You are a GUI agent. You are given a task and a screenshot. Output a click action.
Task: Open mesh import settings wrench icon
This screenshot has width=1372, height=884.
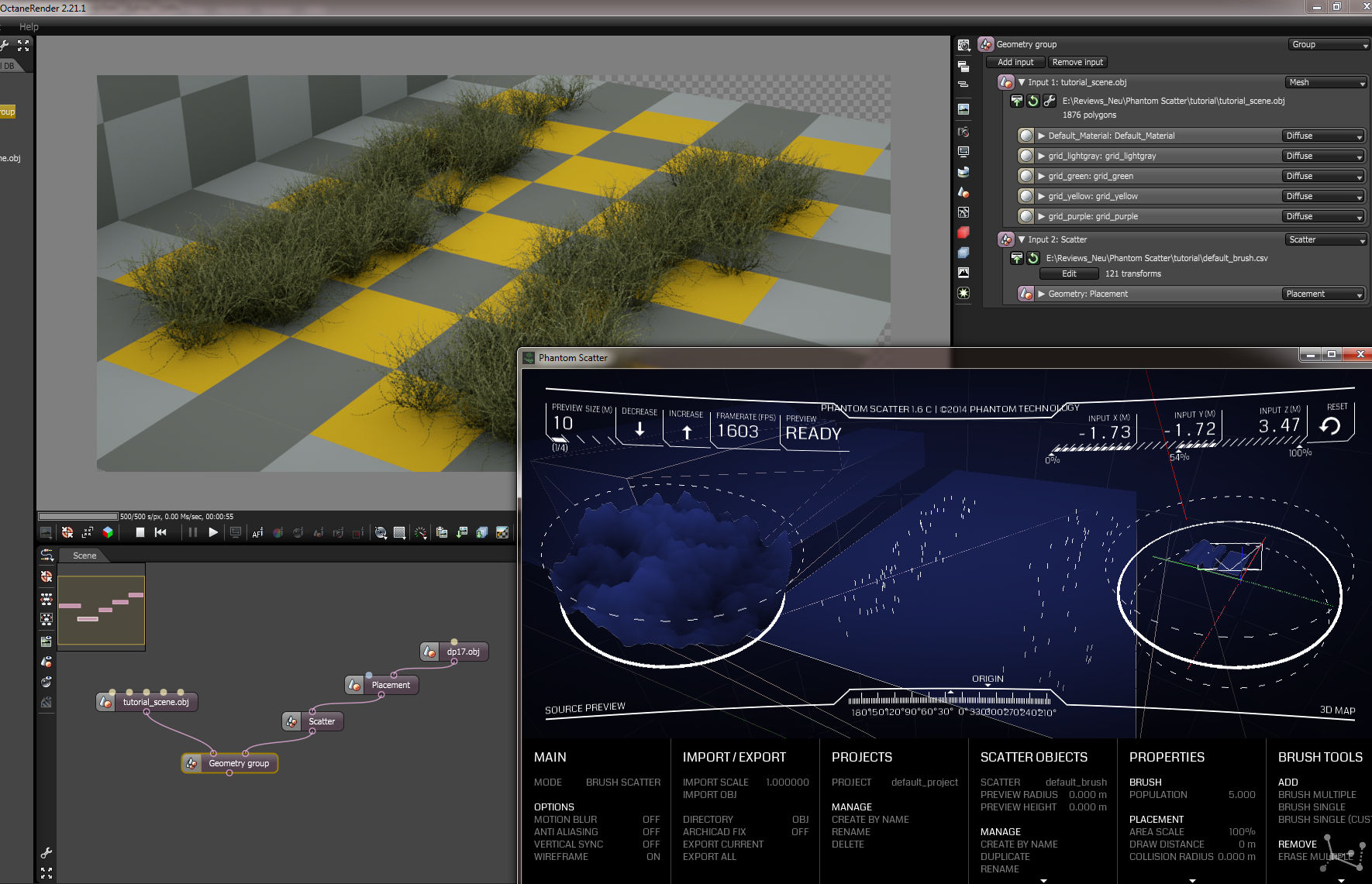[1050, 101]
